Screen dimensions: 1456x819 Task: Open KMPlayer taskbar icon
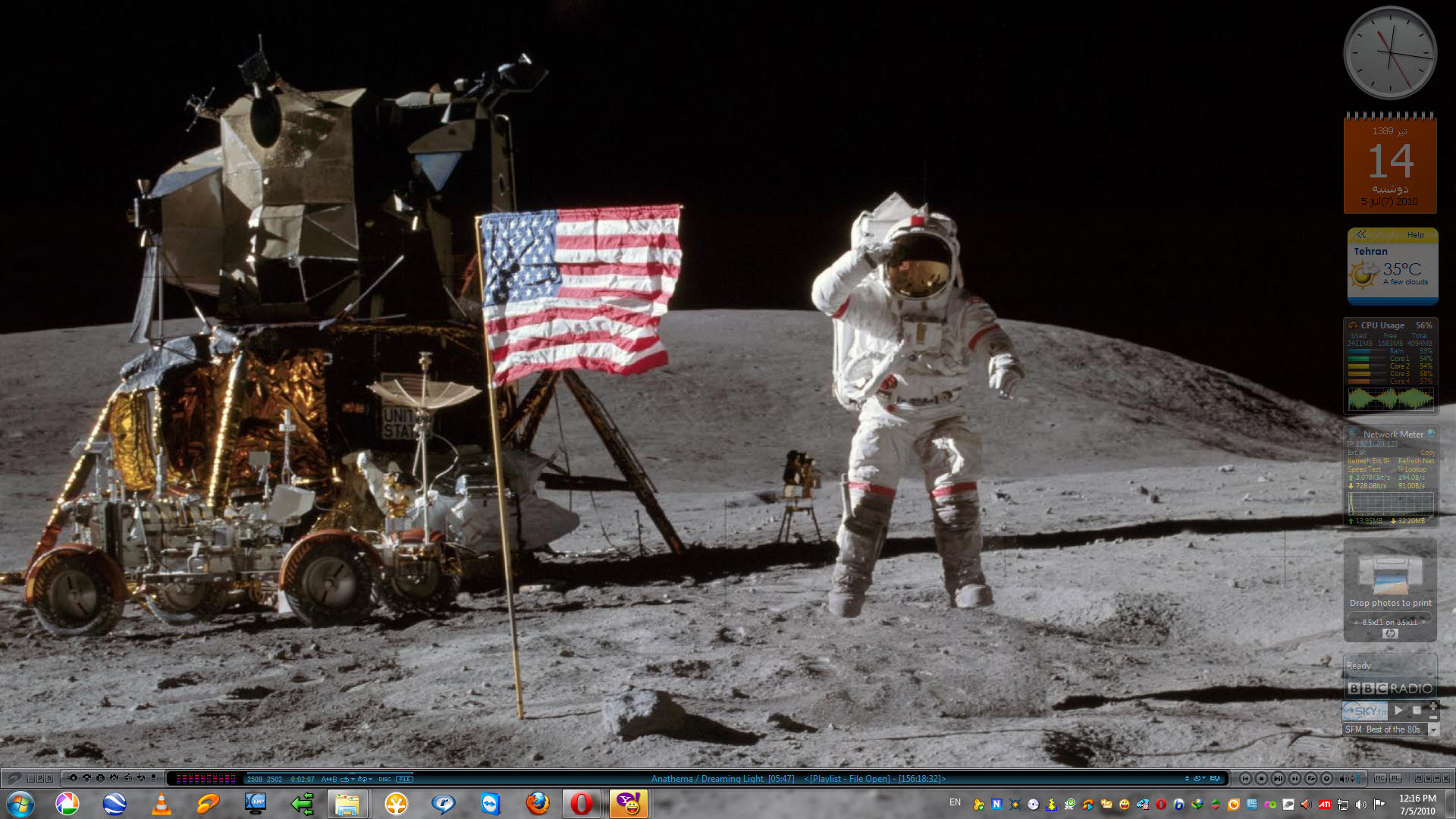(x=256, y=804)
